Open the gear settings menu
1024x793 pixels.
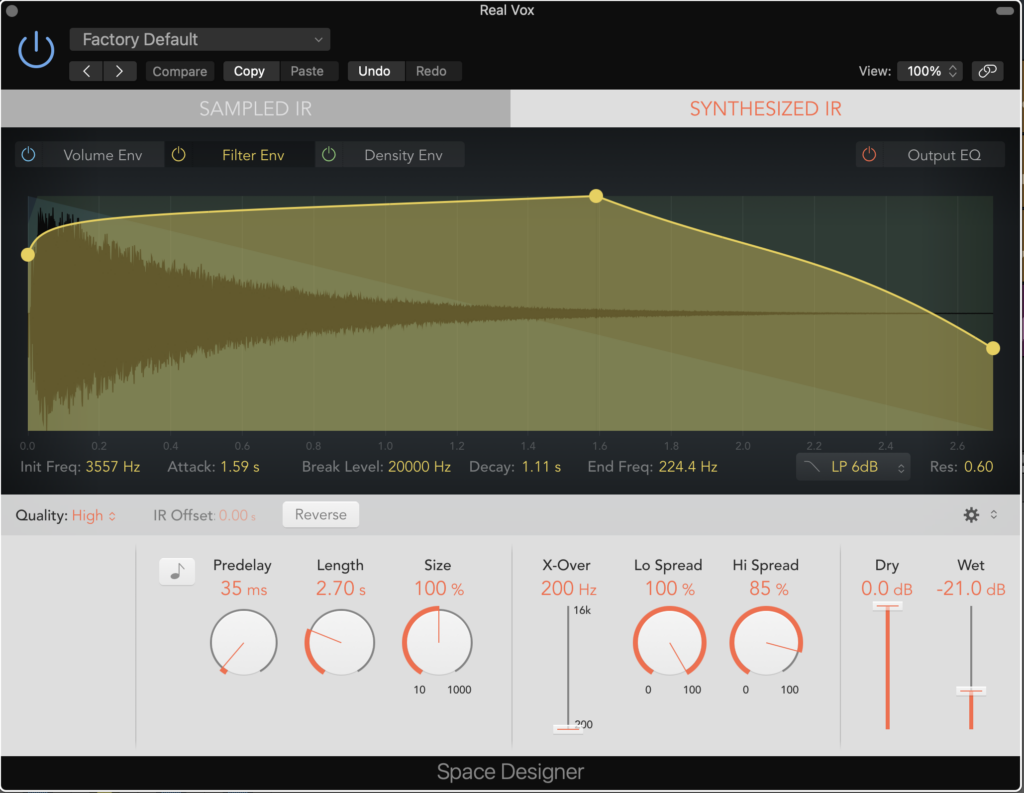pyautogui.click(x=971, y=515)
